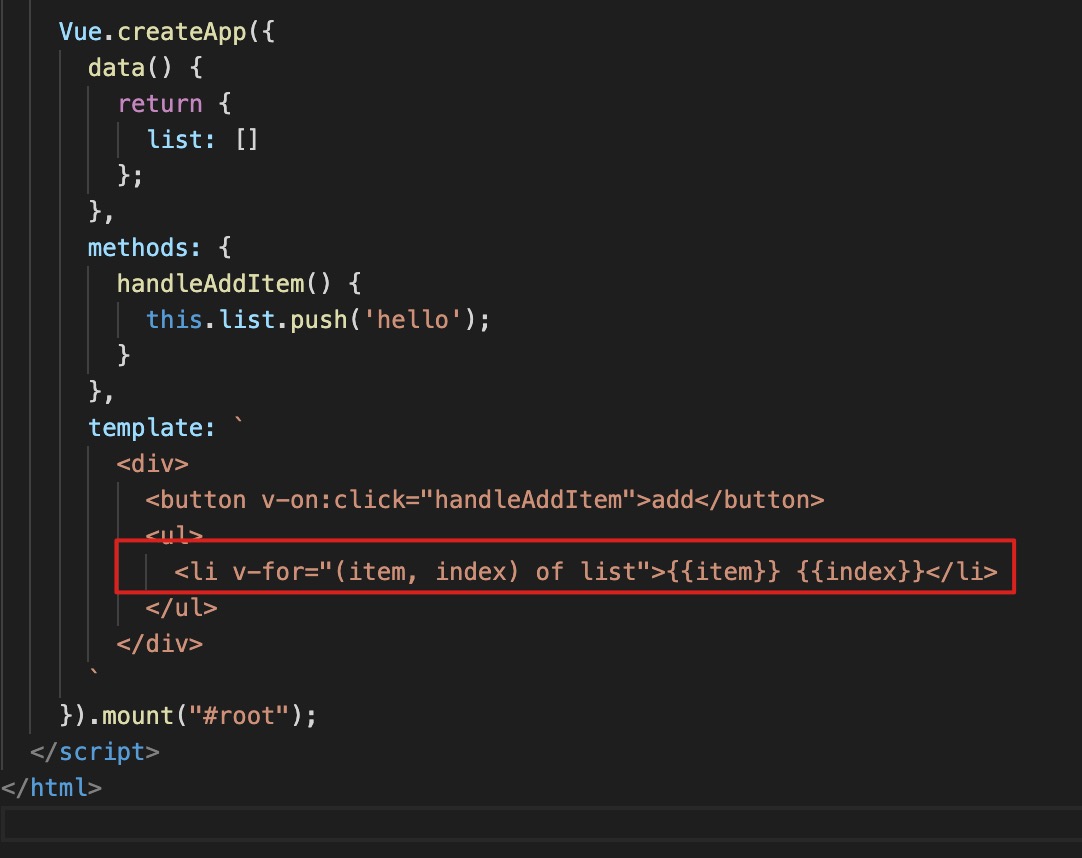This screenshot has height=858, width=1082.
Task: Click the closing </script> tag
Action: coord(95,752)
